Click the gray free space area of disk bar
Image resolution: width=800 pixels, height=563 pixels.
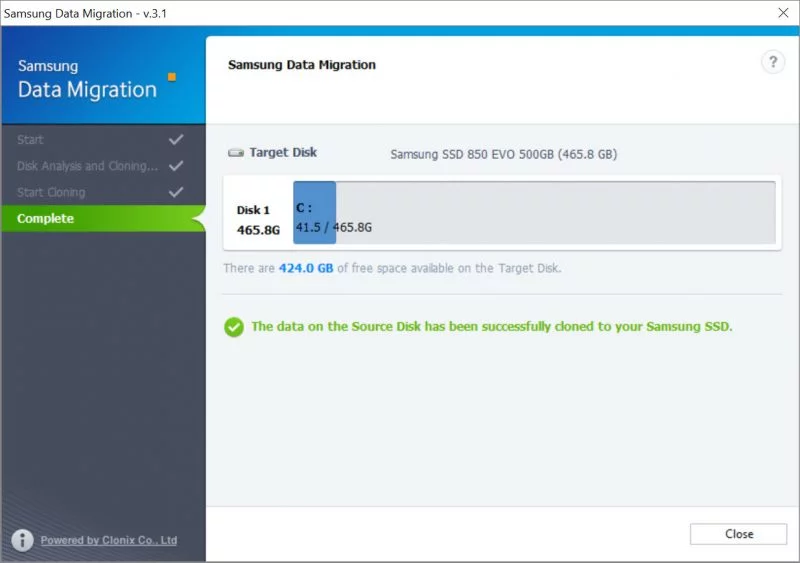tap(555, 212)
